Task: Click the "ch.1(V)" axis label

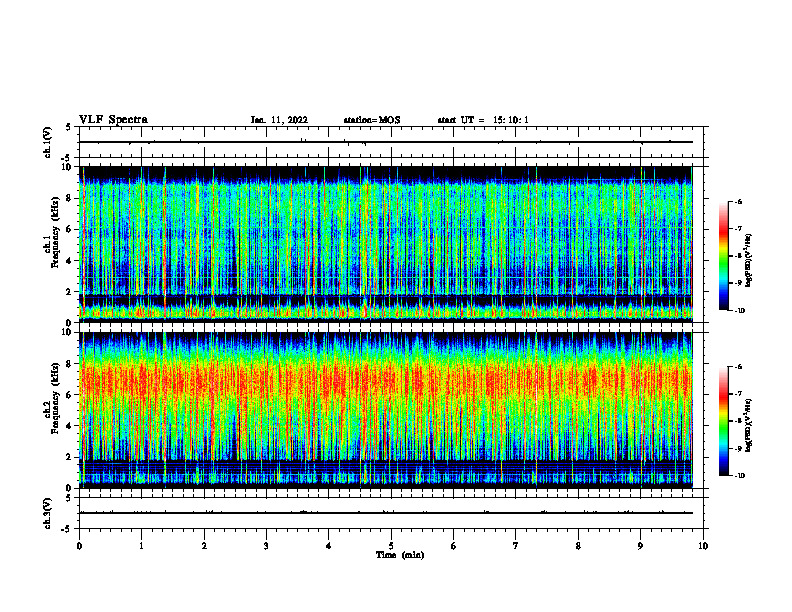Action: (47, 142)
